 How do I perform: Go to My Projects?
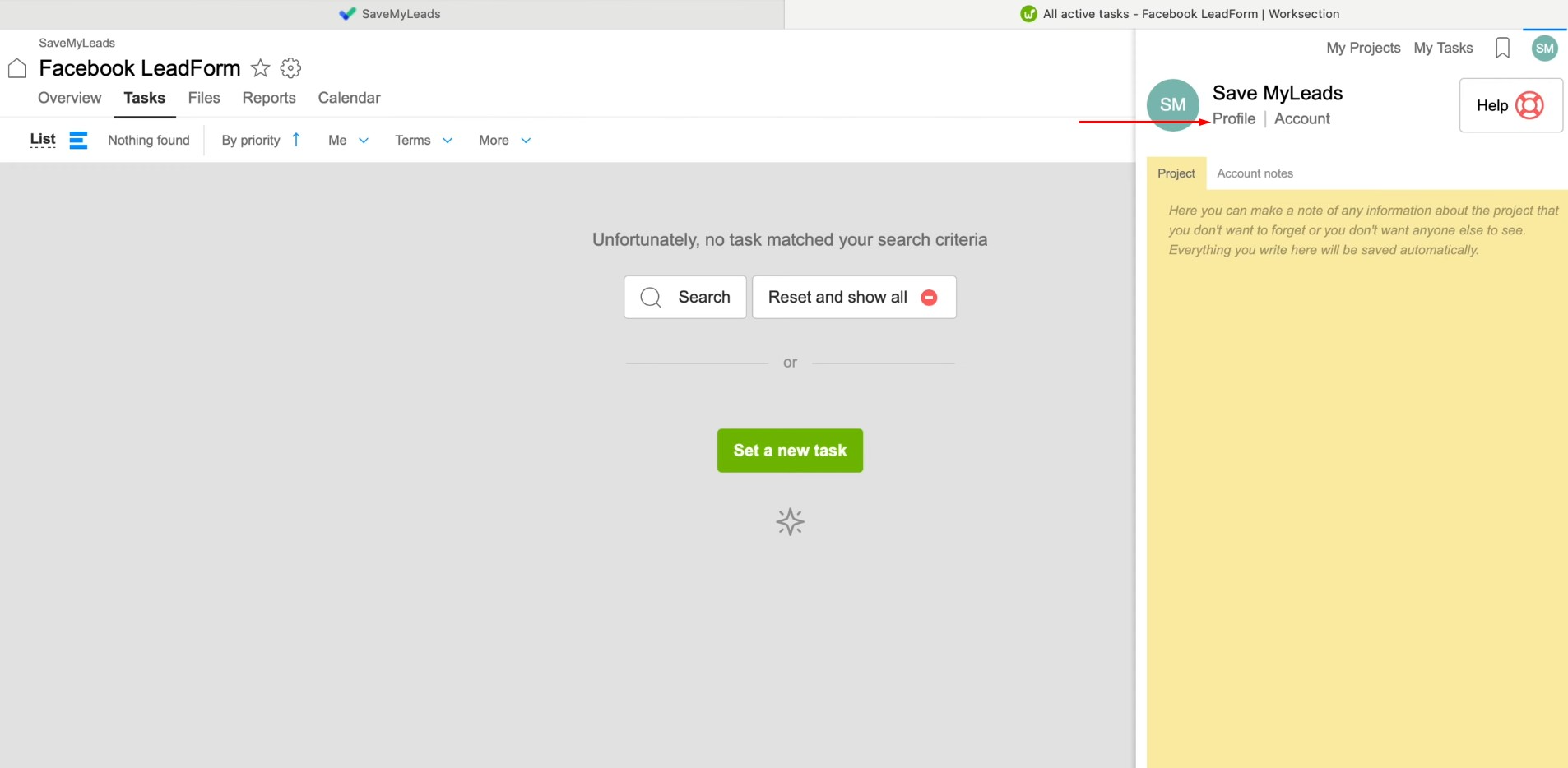coord(1363,48)
